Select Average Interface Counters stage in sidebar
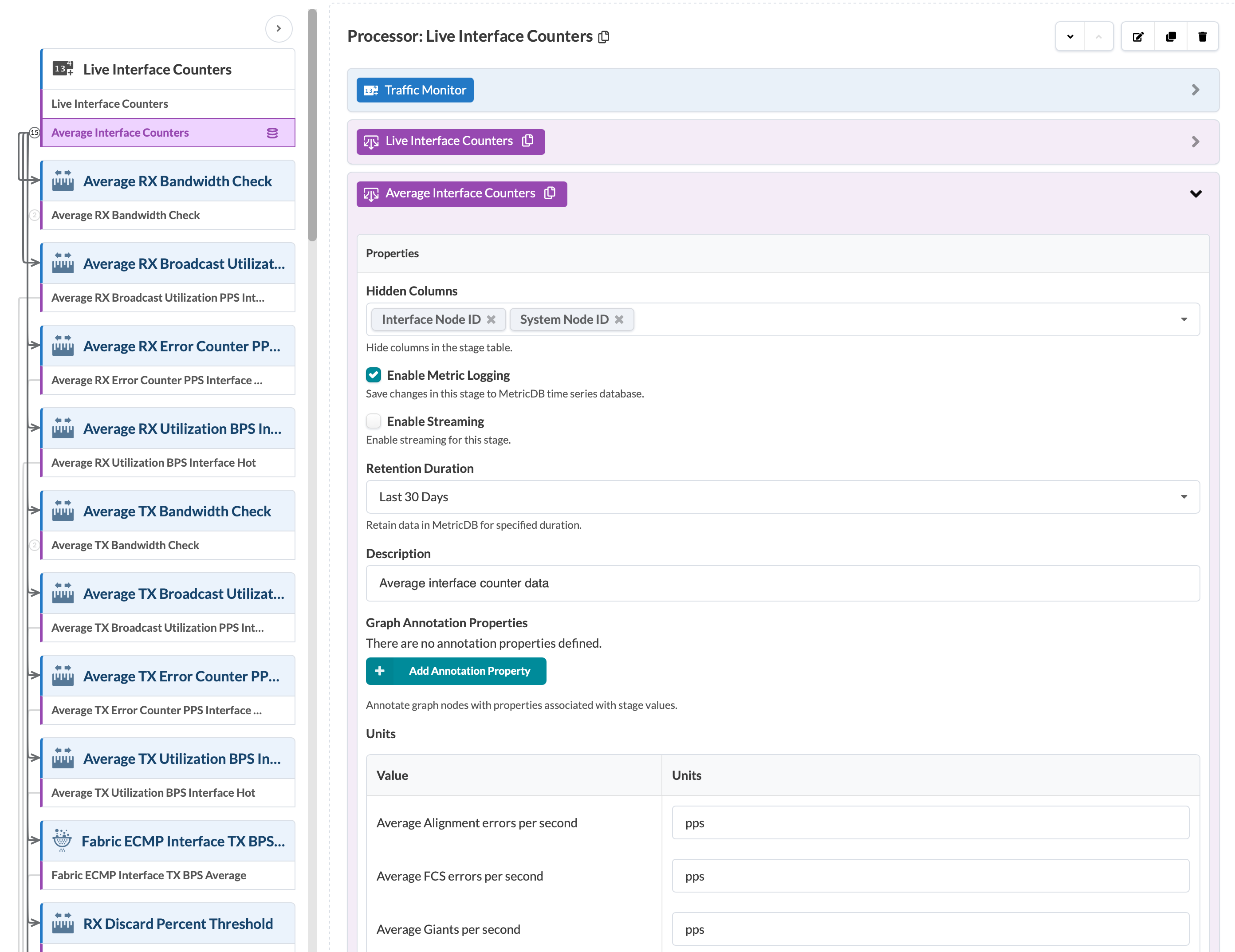 tap(169, 133)
